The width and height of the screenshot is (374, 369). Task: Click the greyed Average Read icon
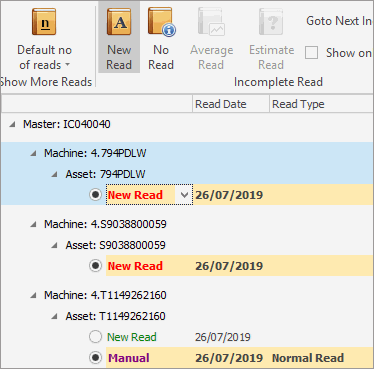(211, 22)
